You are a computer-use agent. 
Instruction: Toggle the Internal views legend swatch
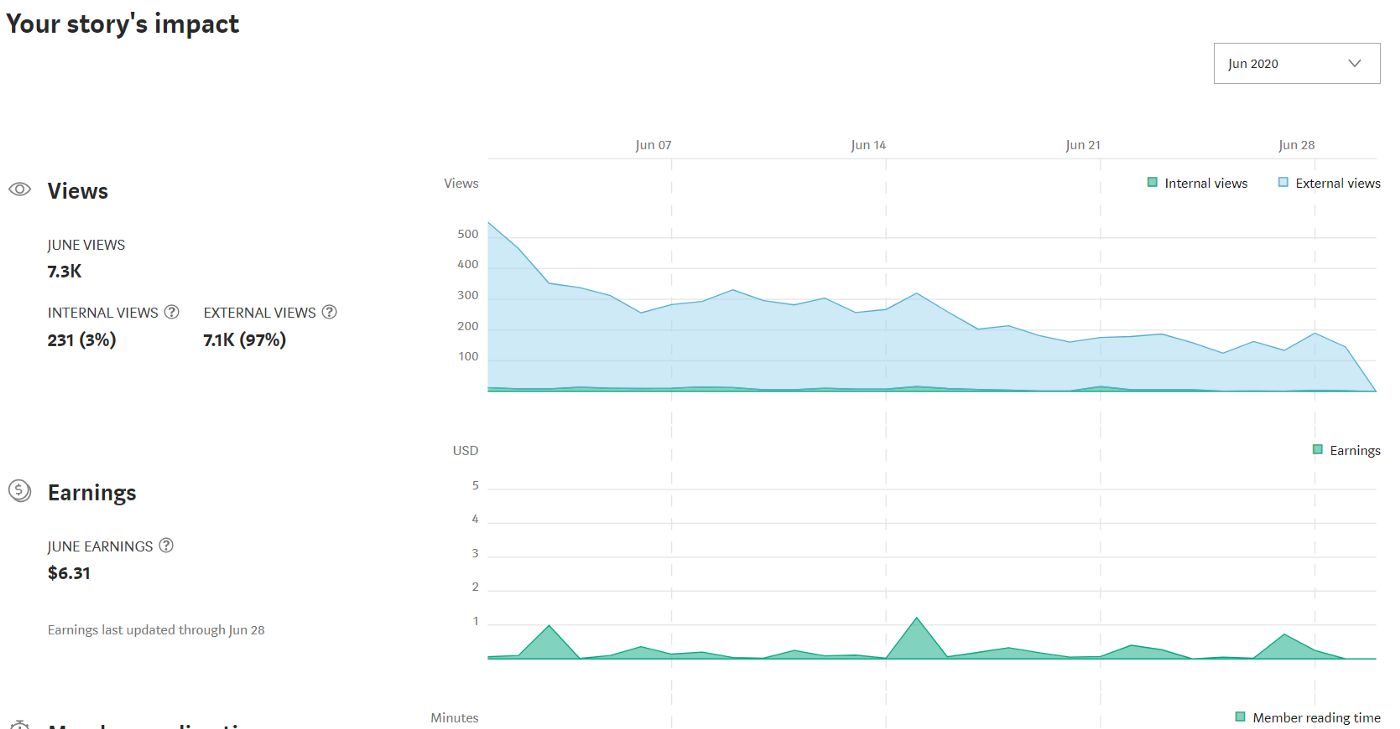[1152, 183]
